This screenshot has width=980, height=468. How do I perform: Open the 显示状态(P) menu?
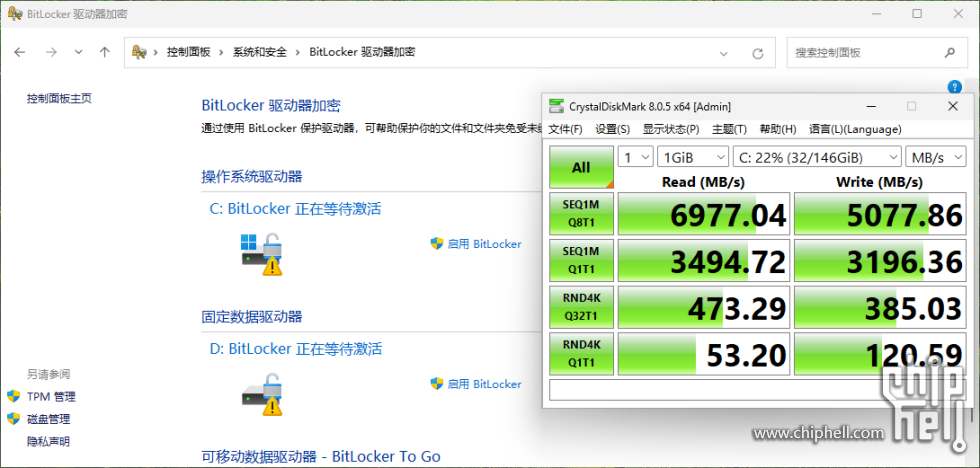click(671, 129)
